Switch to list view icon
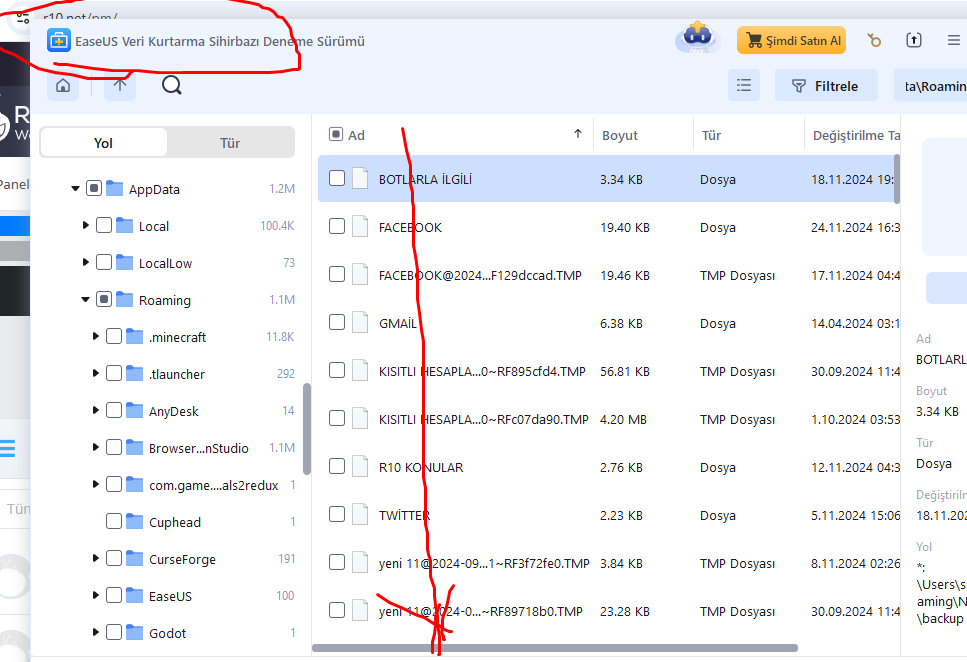The height and width of the screenshot is (662, 967). click(x=744, y=85)
